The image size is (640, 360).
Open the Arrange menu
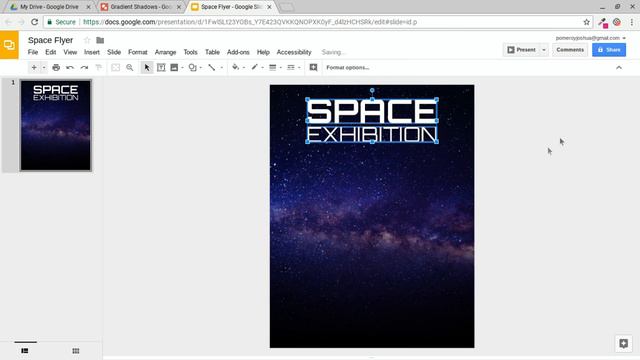click(165, 52)
